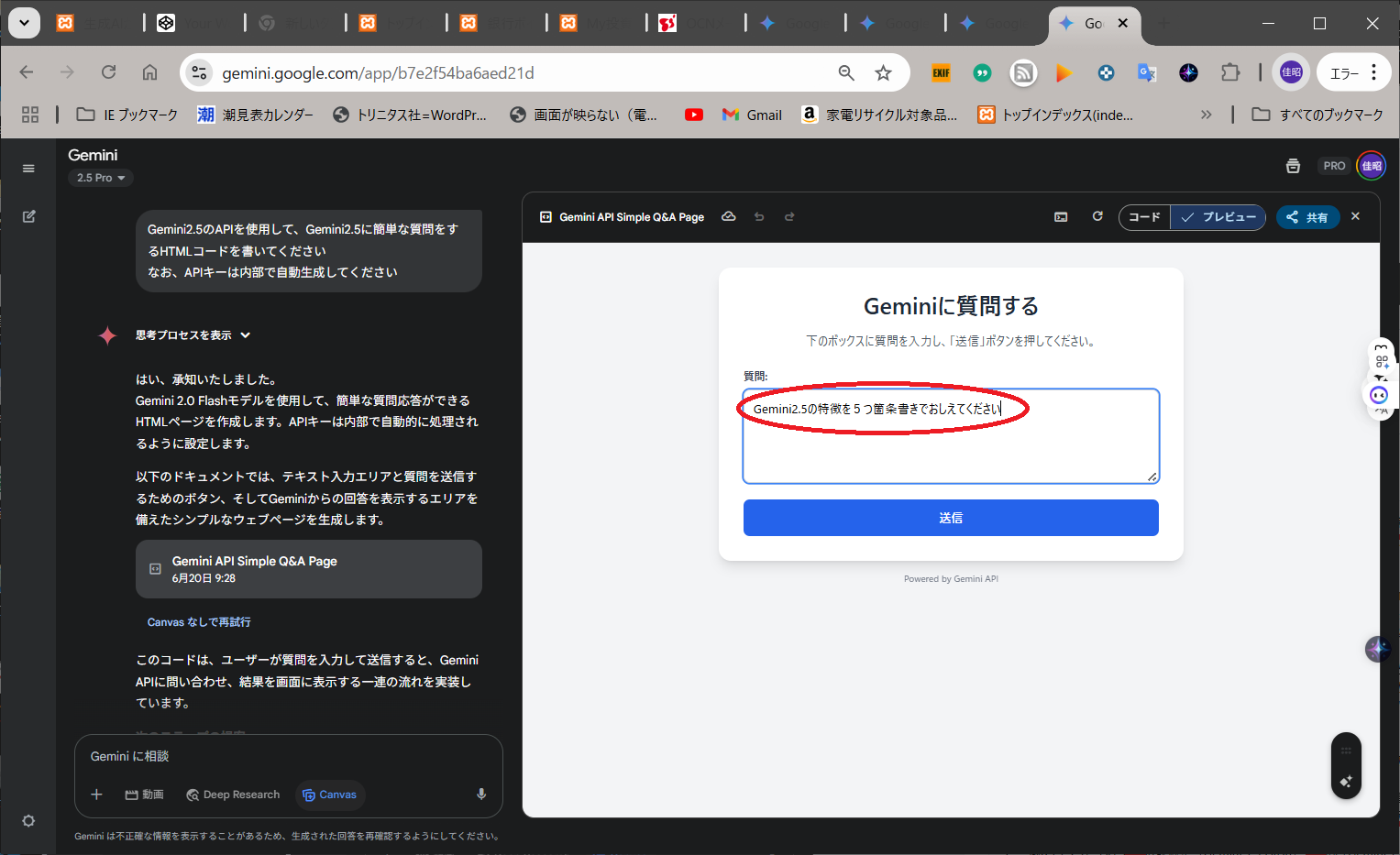Toggle the Canvas tool chip
Viewport: 1400px width, 855px height.
(330, 795)
